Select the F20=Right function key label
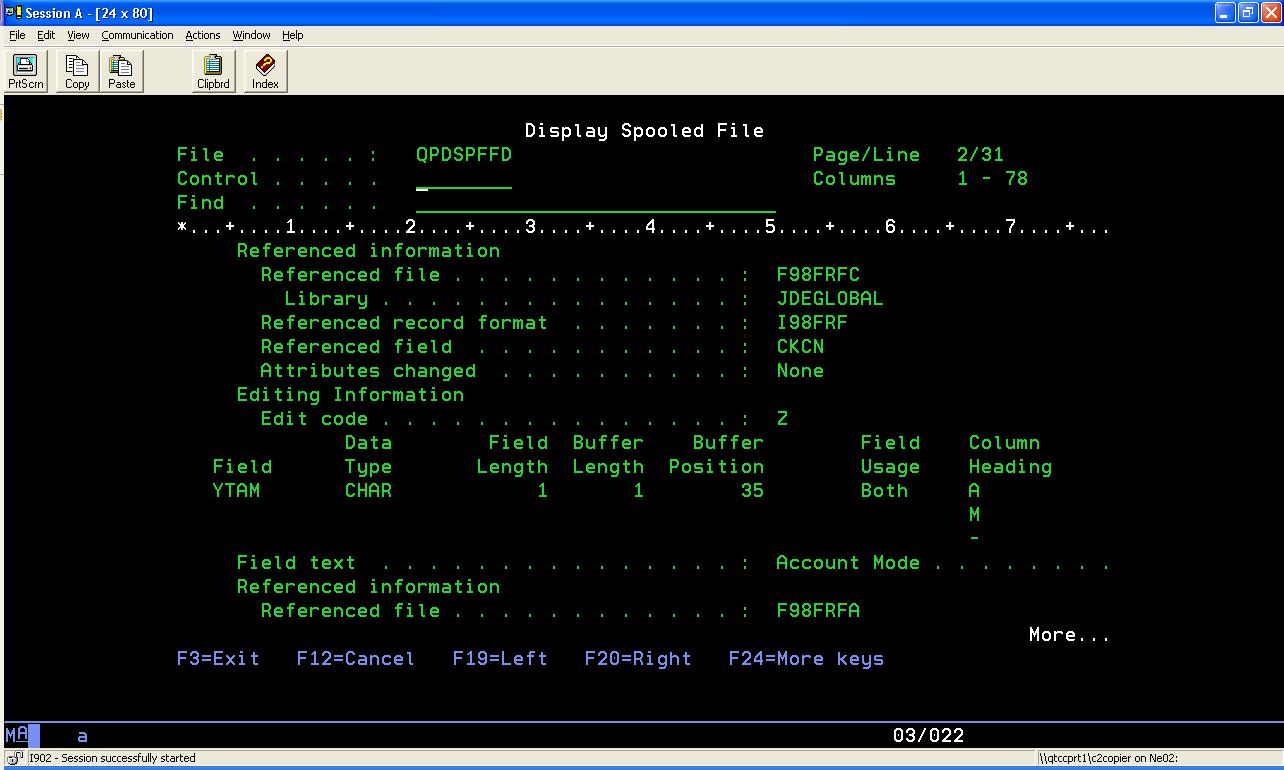This screenshot has width=1284, height=770. 638,659
